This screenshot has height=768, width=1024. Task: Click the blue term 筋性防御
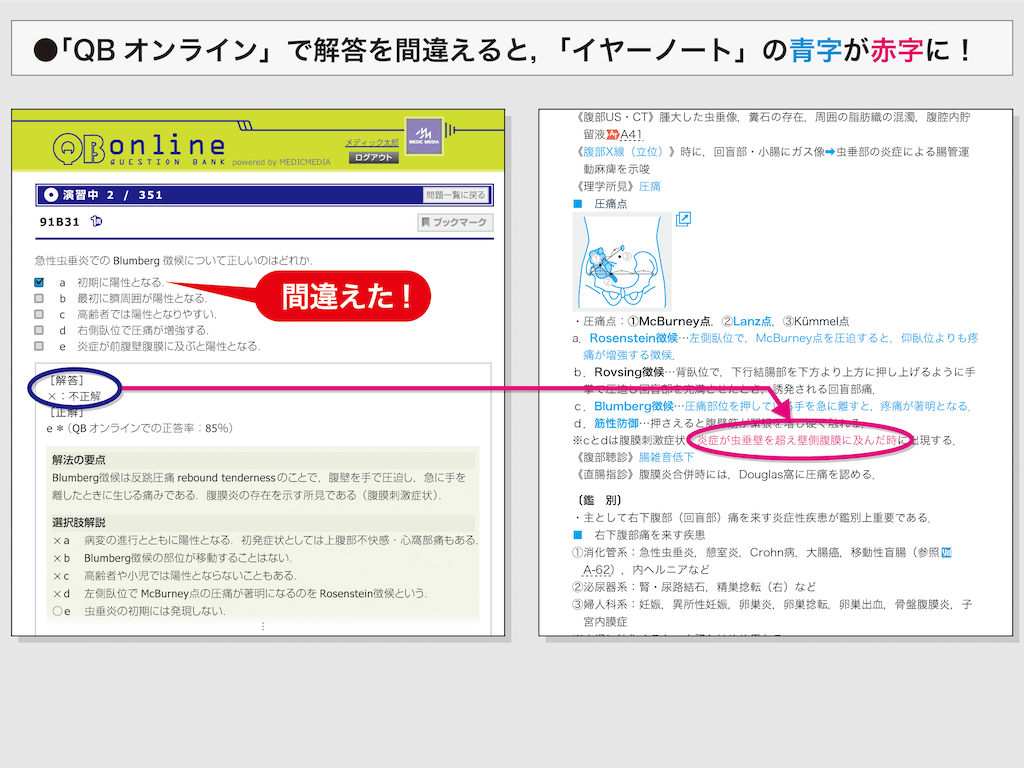(x=616, y=423)
